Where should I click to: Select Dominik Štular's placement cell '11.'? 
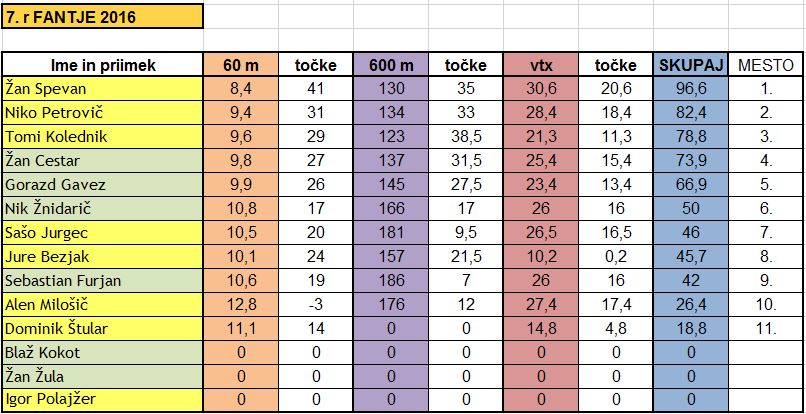click(x=766, y=328)
